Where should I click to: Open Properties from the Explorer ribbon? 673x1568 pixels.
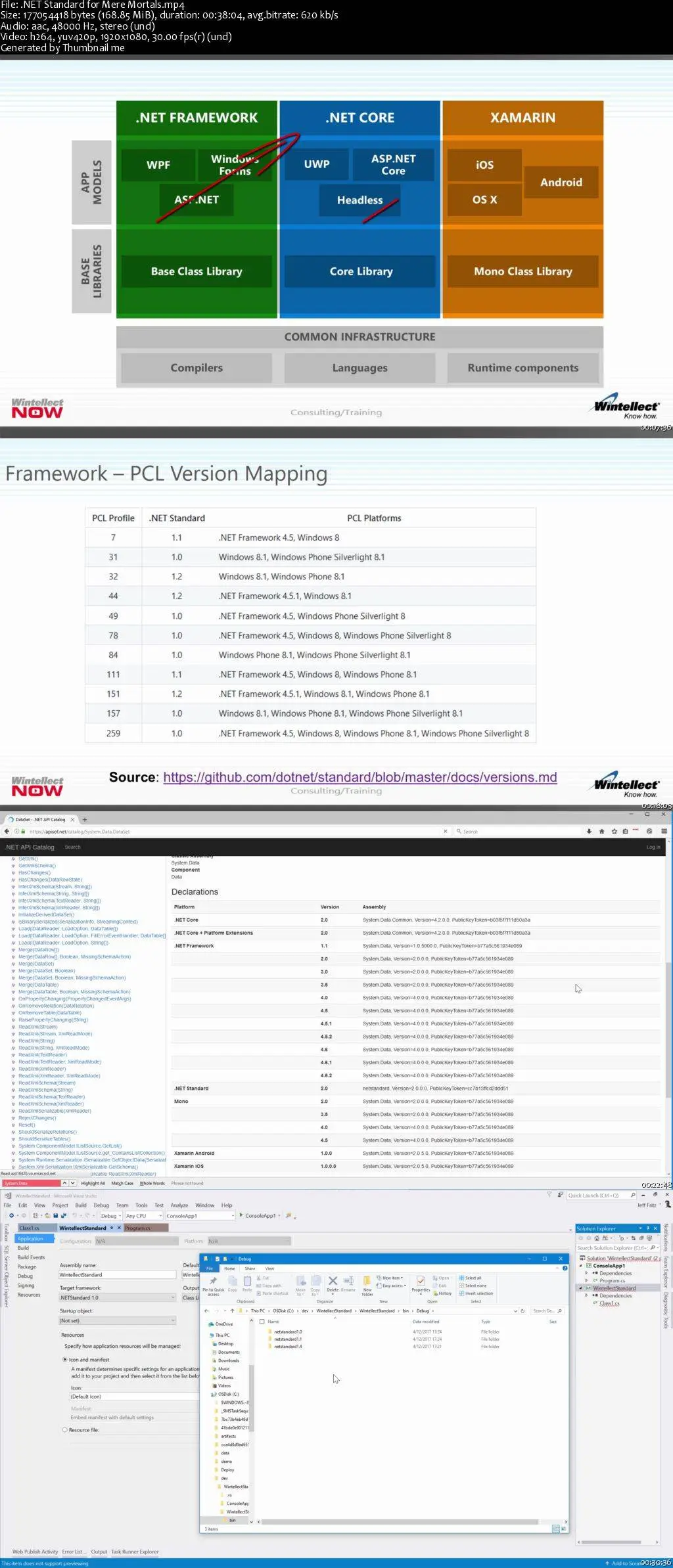click(421, 1284)
